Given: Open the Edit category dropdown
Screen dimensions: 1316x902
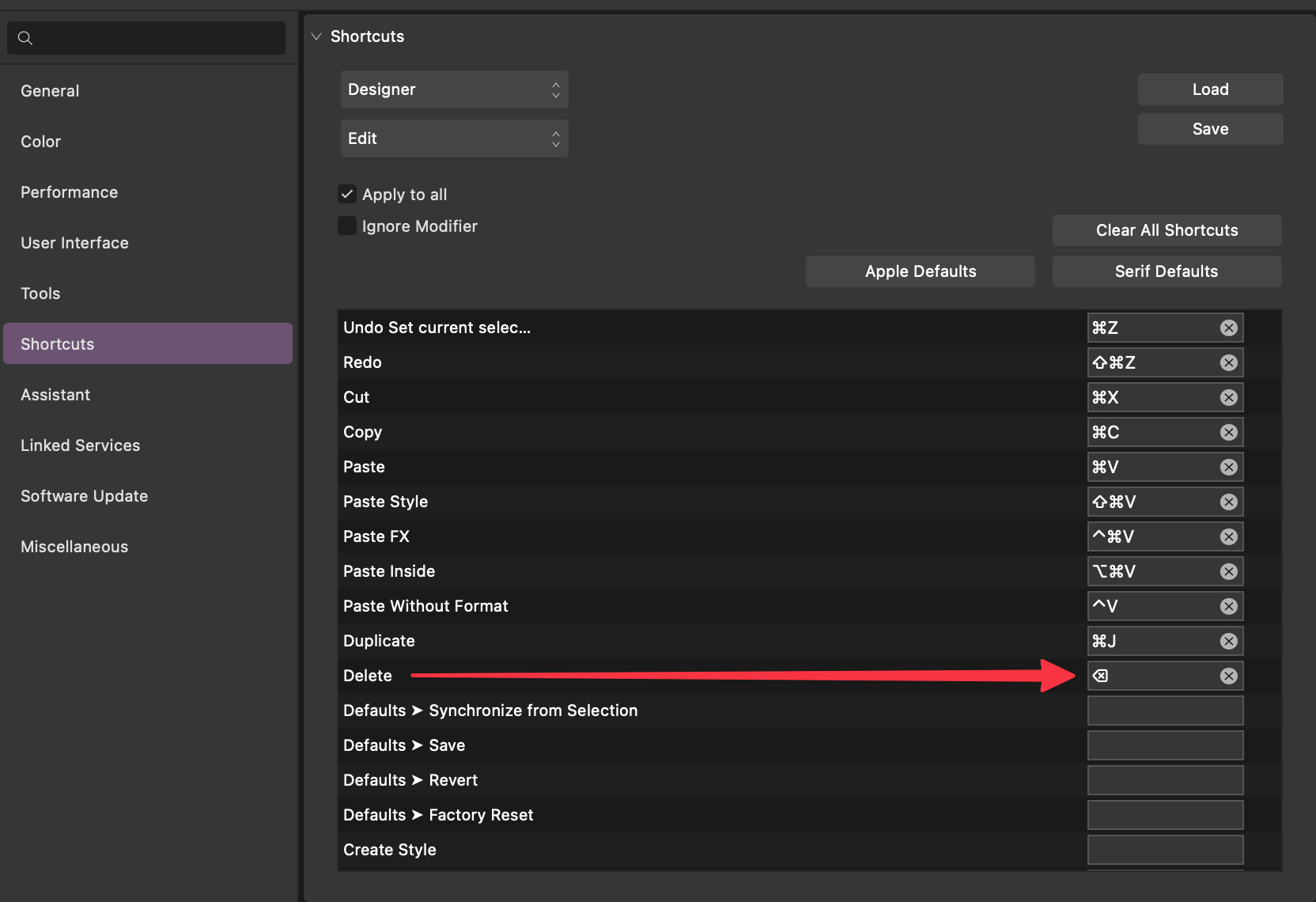Looking at the screenshot, I should [454, 138].
